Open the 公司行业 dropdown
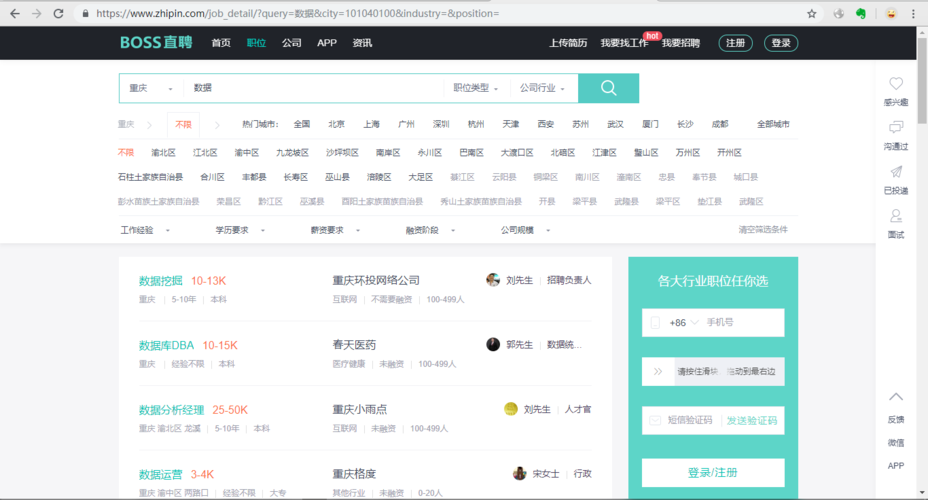Screen dimensions: 928x500 click(x=542, y=88)
